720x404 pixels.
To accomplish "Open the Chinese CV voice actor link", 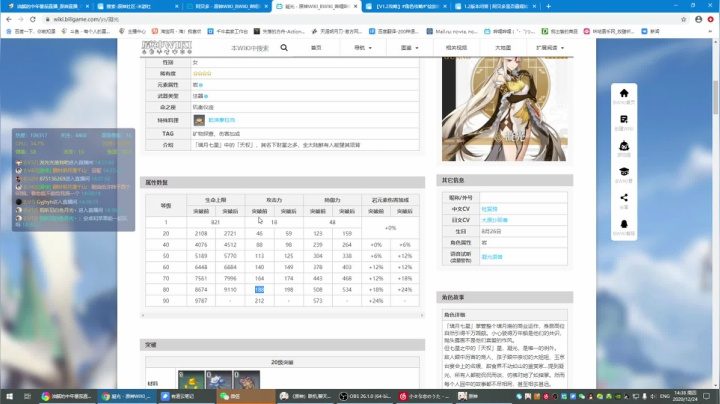I will pos(489,209).
